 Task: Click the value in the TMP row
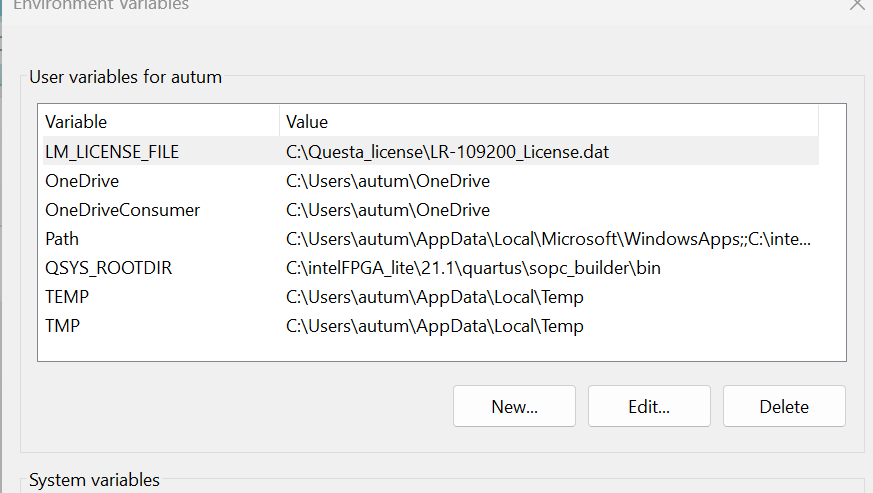(x=434, y=326)
